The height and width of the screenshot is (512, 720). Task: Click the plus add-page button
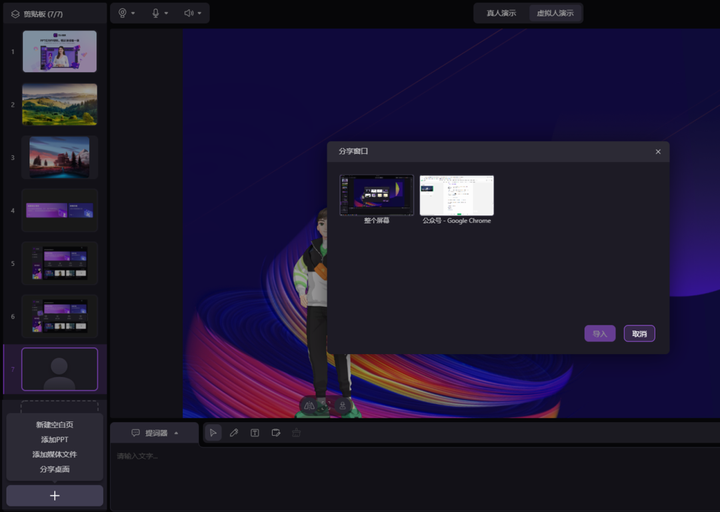[x=55, y=495]
